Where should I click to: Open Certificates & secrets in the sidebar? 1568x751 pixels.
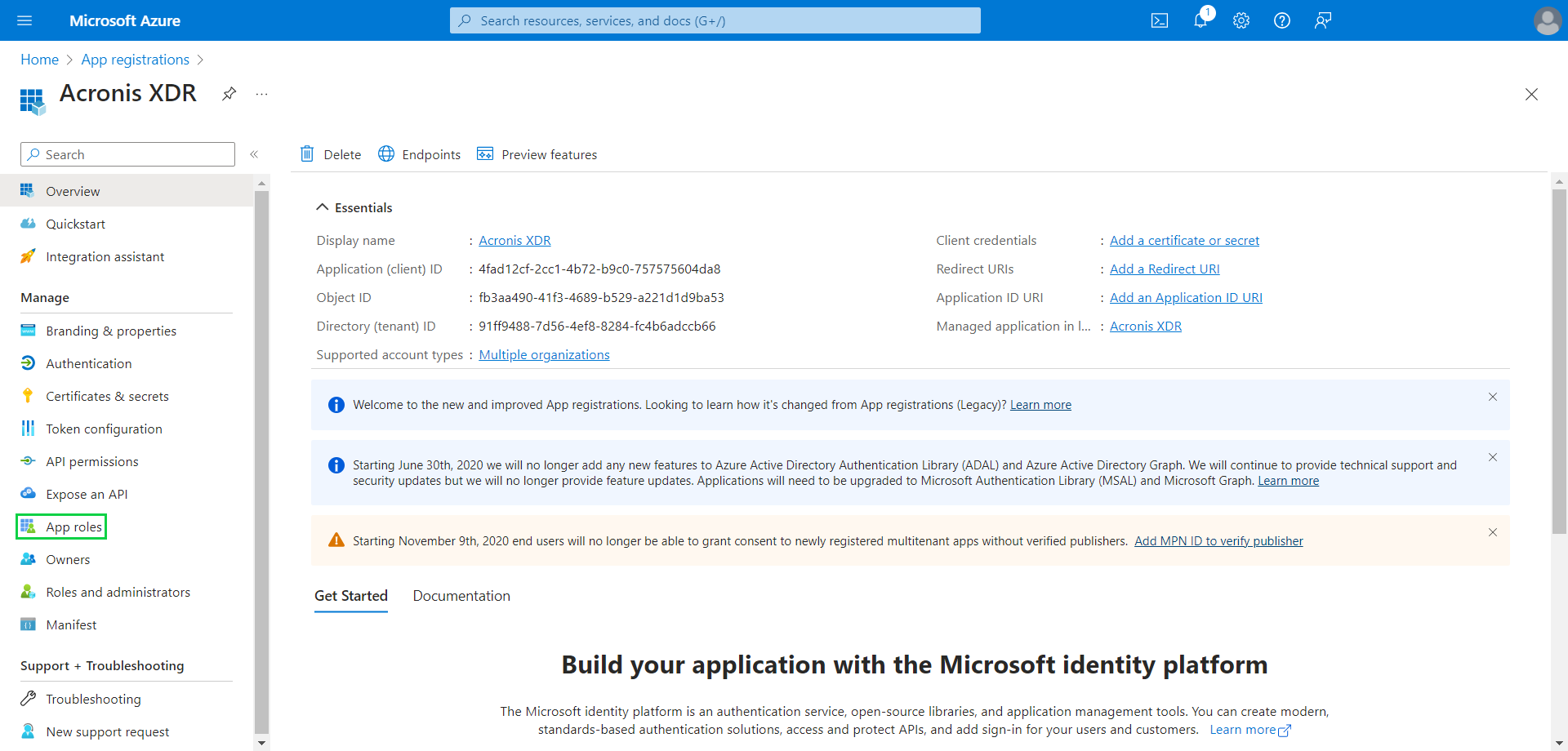pos(106,396)
